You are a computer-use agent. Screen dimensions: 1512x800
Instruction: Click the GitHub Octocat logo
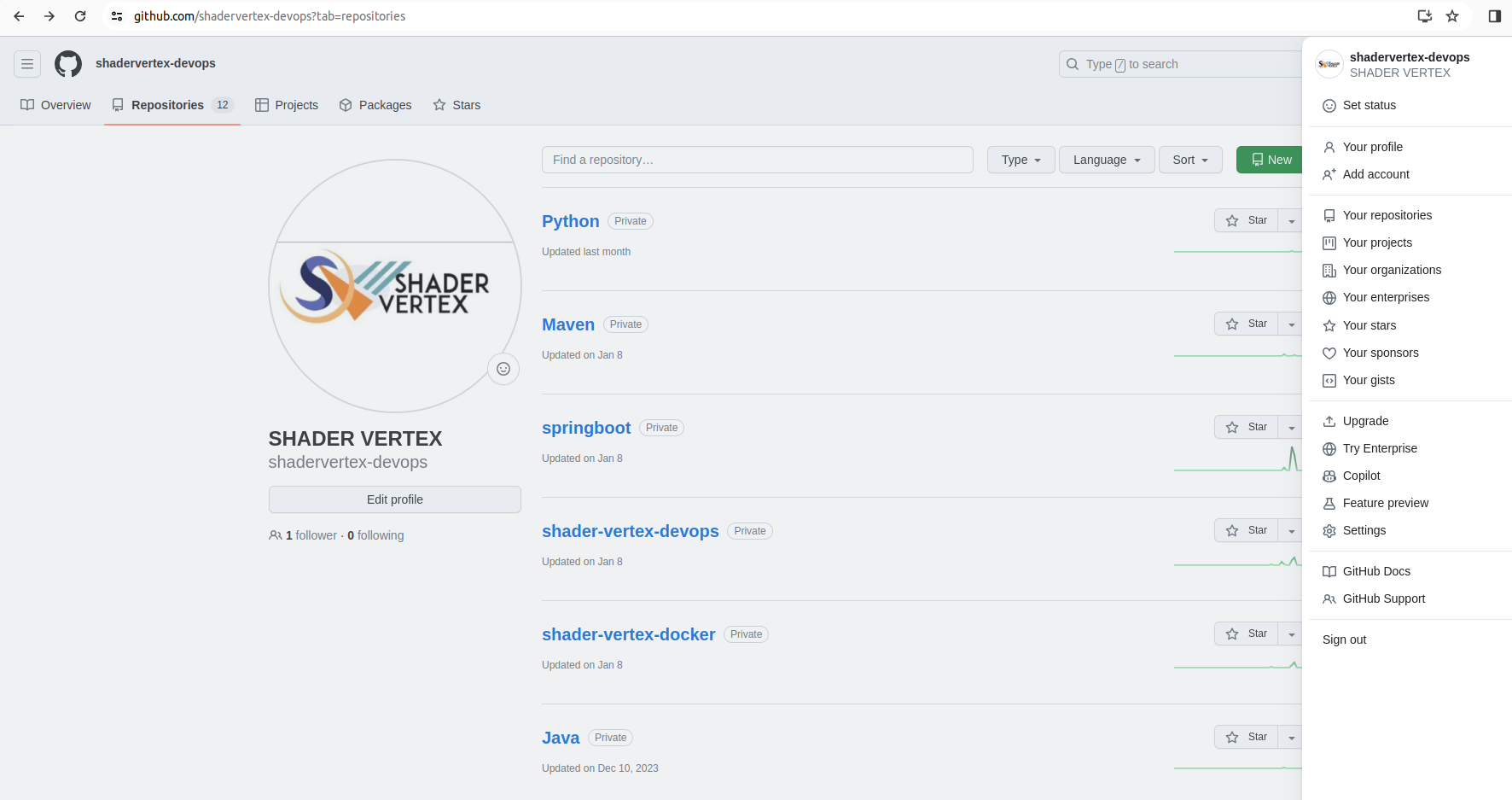click(68, 64)
